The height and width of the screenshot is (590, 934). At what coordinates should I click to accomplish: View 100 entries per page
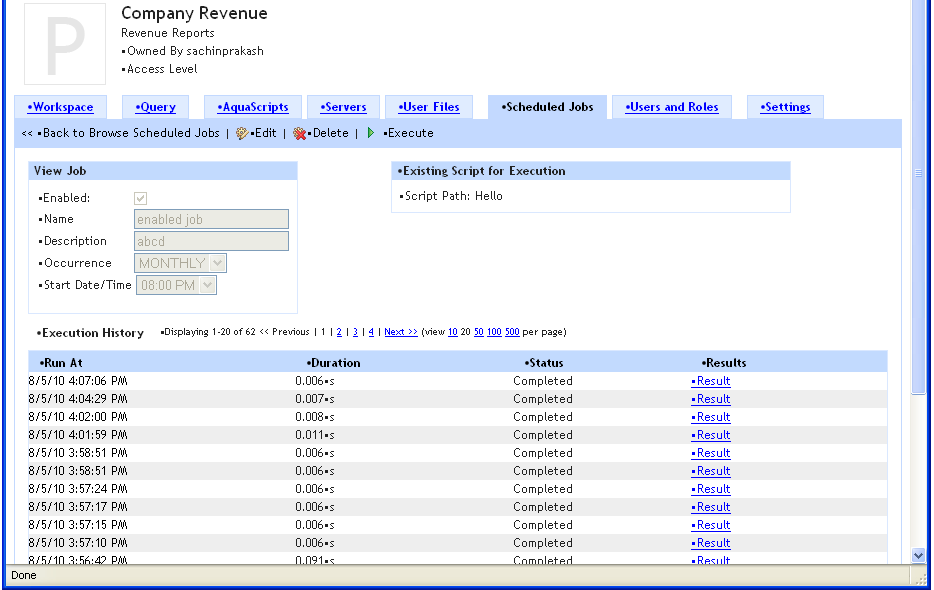coord(494,332)
